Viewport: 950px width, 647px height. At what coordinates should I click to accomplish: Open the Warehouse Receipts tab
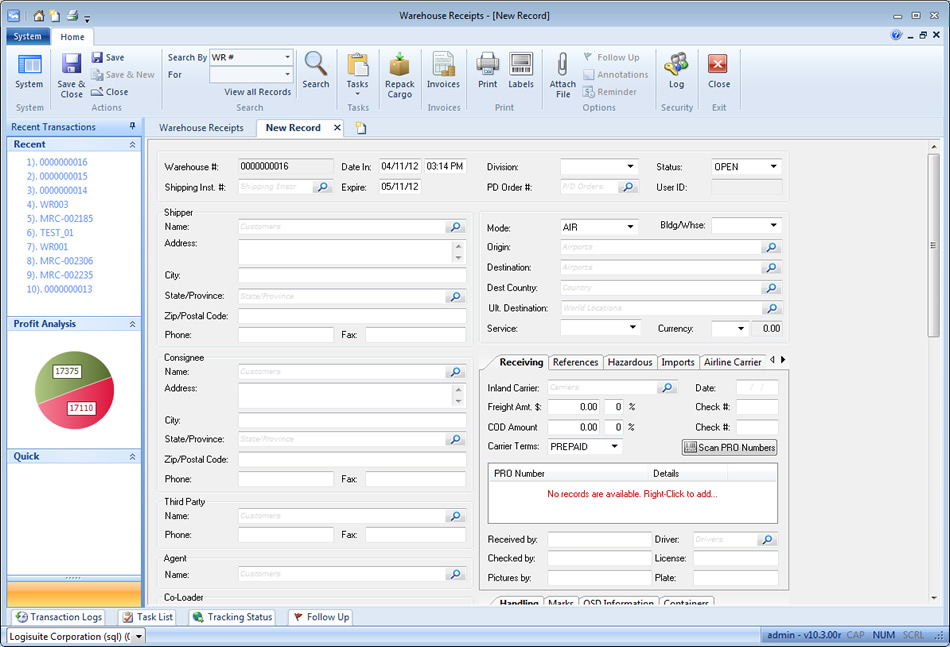pos(201,128)
